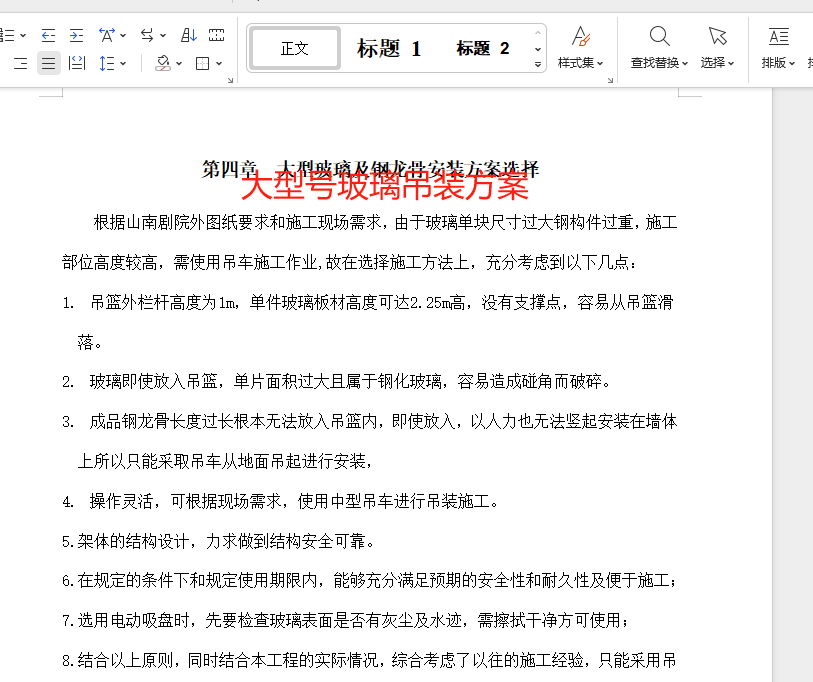The height and width of the screenshot is (682, 813).
Task: Open the Chinese layout character-scaling tool
Action: pos(107,35)
